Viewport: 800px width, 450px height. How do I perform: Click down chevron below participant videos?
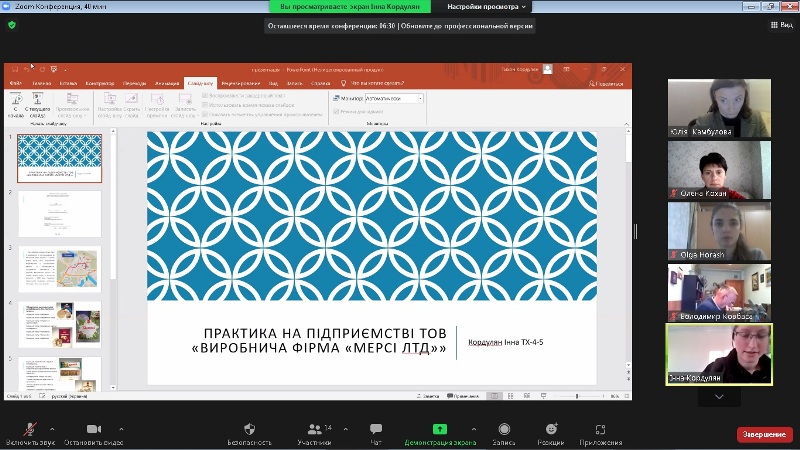pos(719,396)
